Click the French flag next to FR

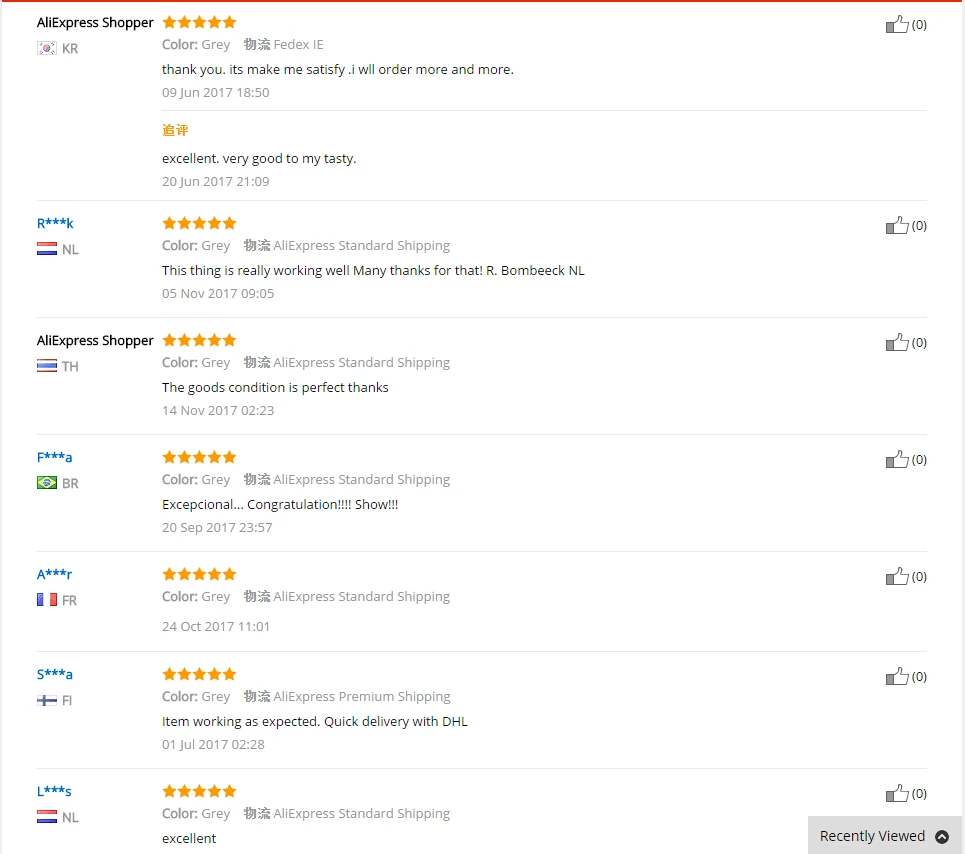click(47, 600)
